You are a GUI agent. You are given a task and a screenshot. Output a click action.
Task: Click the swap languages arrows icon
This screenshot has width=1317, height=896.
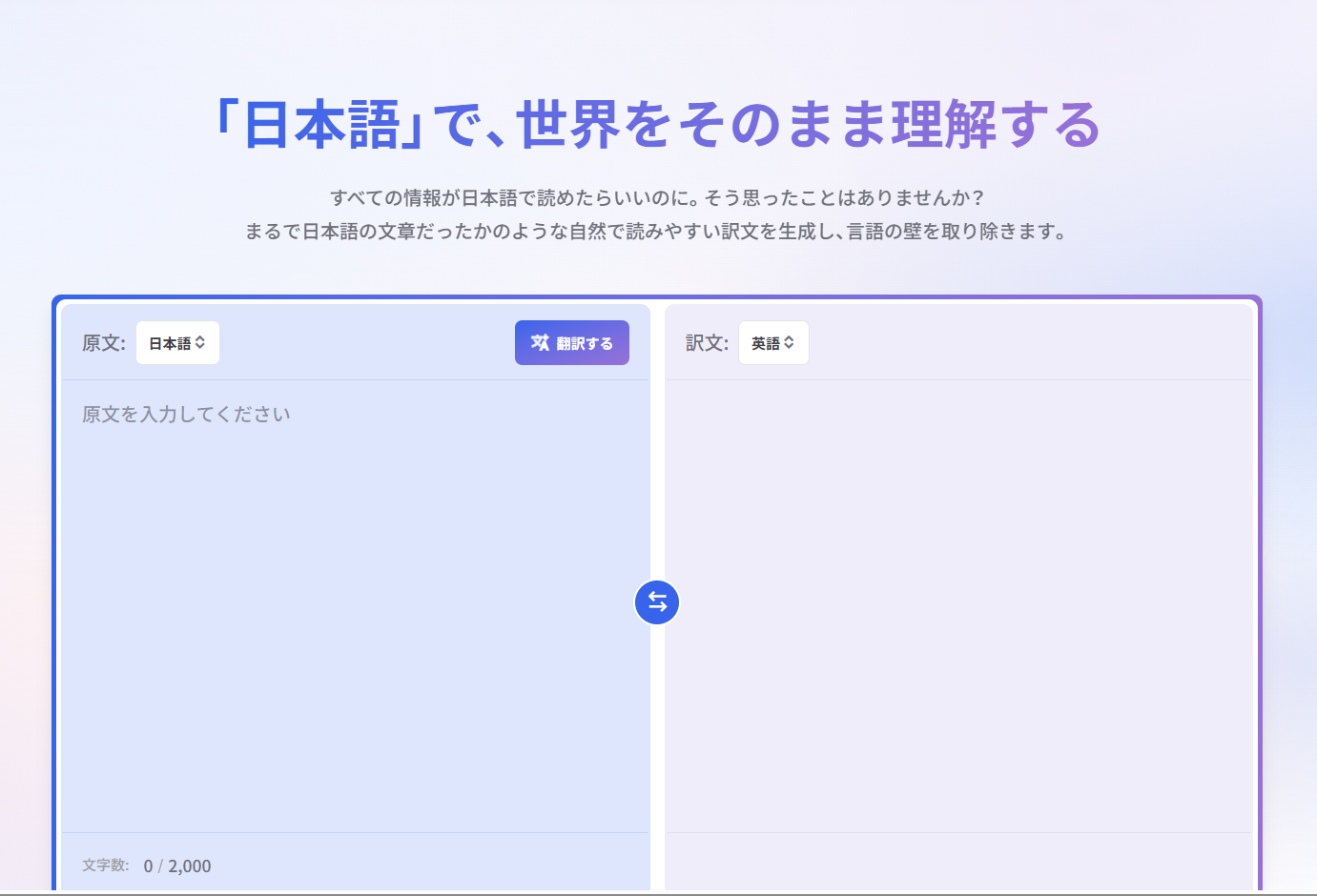pos(657,602)
